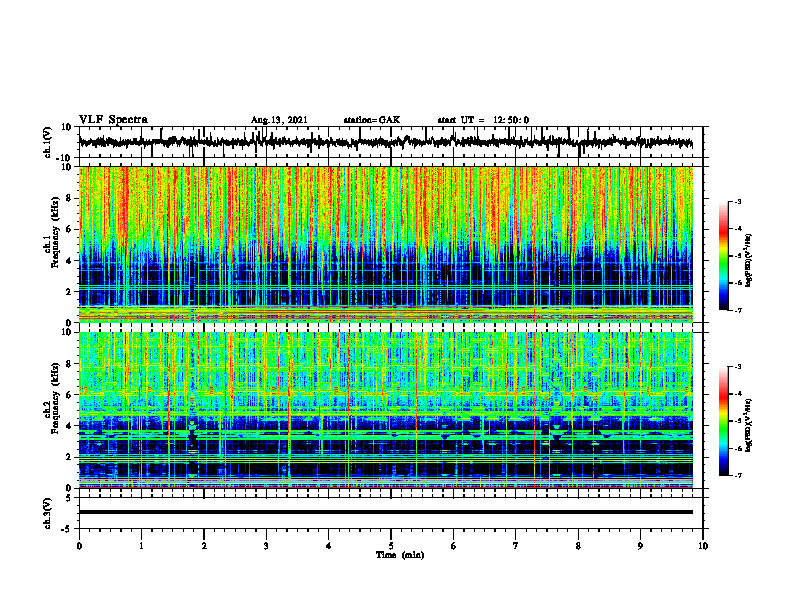Click time axis tick label "0"
The height and width of the screenshot is (612, 792).
point(79,546)
